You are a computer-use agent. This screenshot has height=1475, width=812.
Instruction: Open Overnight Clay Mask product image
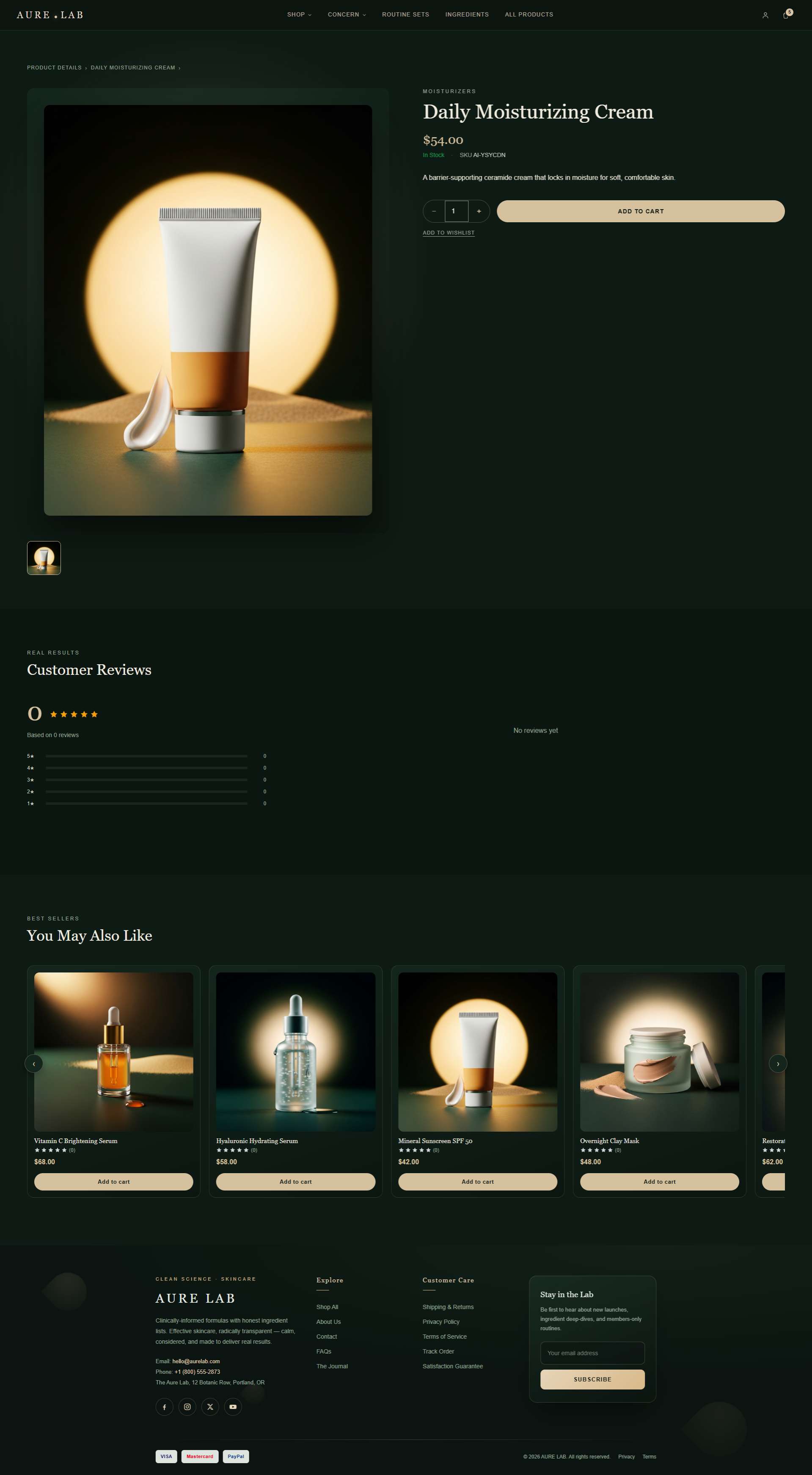(x=660, y=1051)
